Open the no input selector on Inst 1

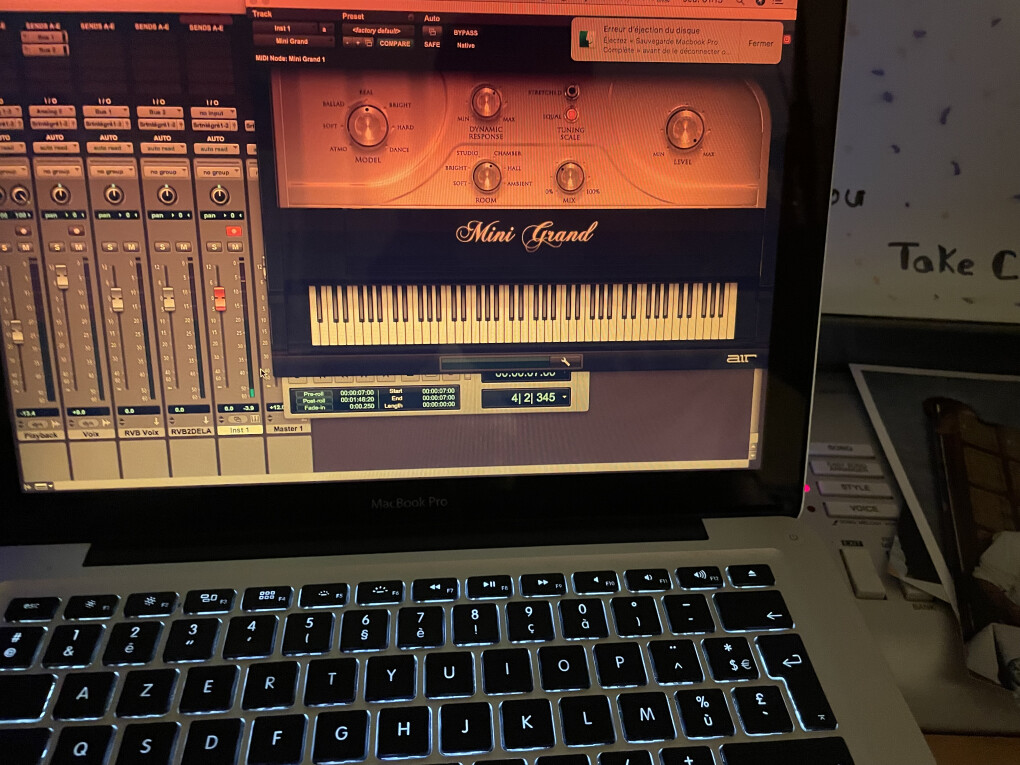click(x=213, y=113)
